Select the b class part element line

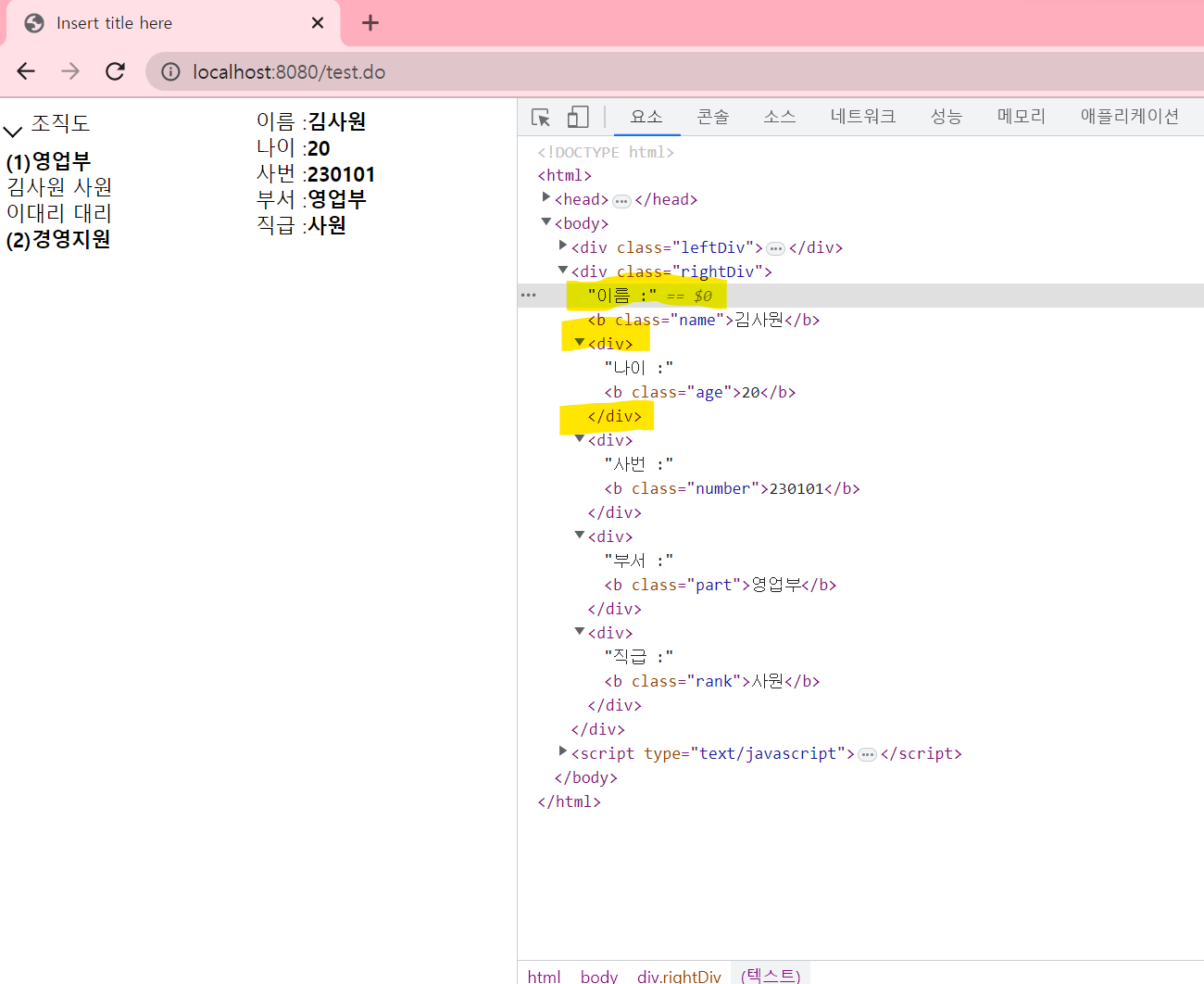720,585
